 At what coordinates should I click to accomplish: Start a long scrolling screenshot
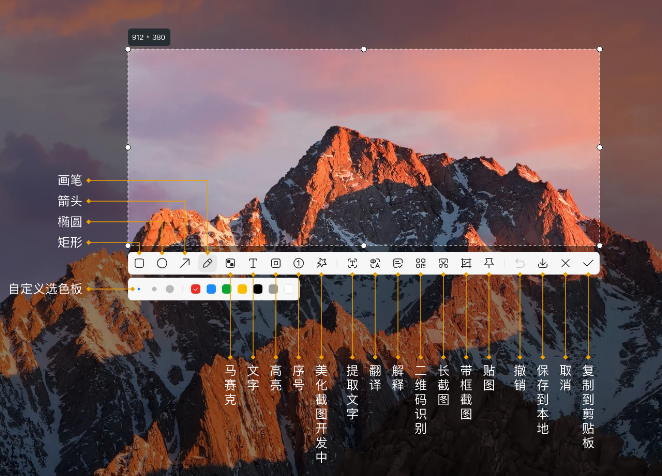pos(443,264)
